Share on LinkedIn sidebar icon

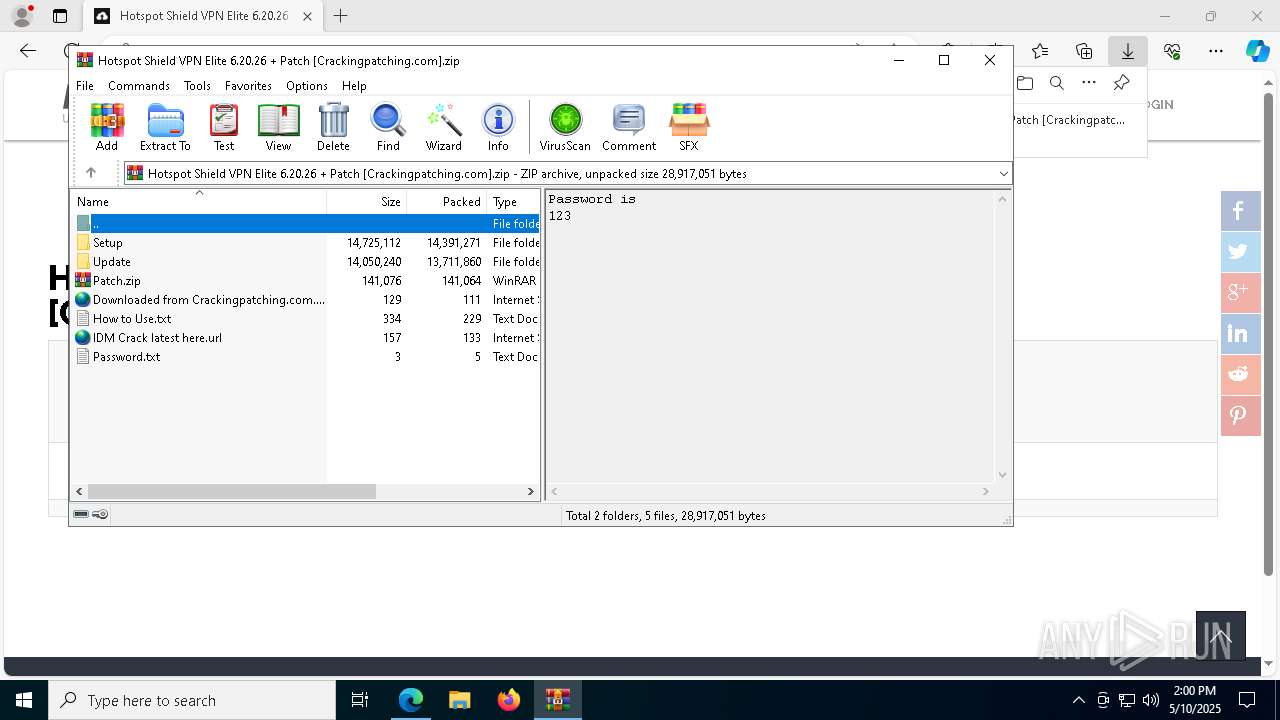(x=1238, y=334)
